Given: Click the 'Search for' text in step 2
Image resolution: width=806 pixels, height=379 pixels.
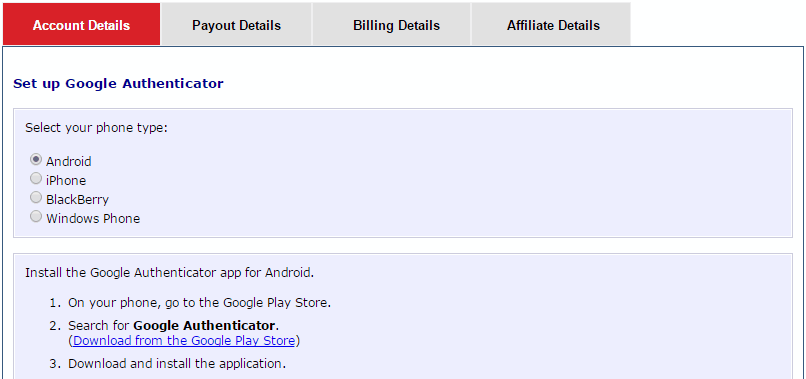Looking at the screenshot, I should 99,326.
